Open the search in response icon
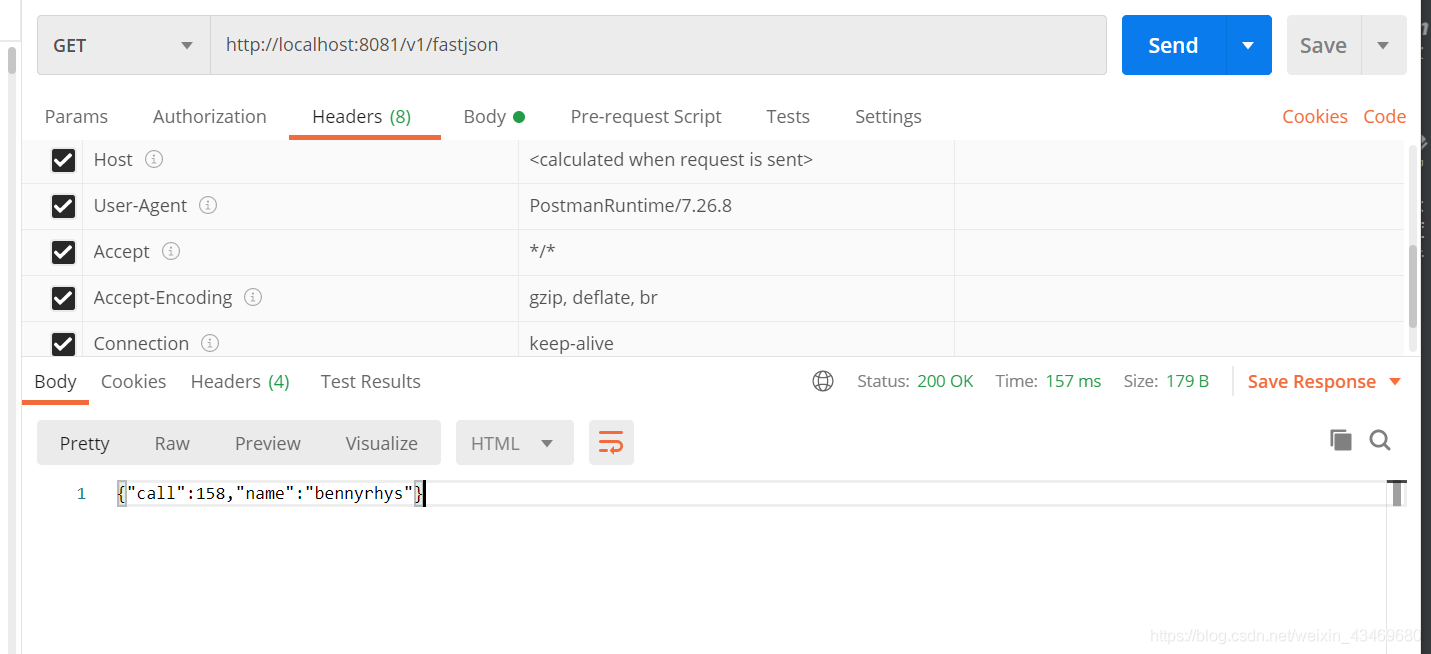The image size is (1431, 654). tap(1380, 440)
